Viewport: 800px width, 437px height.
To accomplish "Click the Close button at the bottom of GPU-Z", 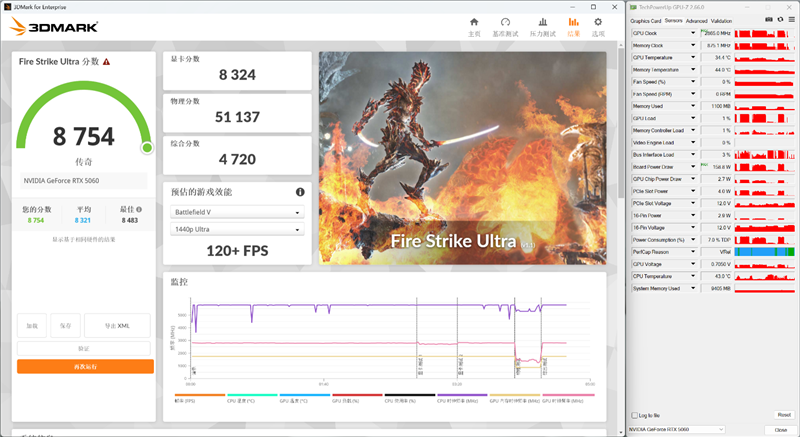I will [x=781, y=430].
